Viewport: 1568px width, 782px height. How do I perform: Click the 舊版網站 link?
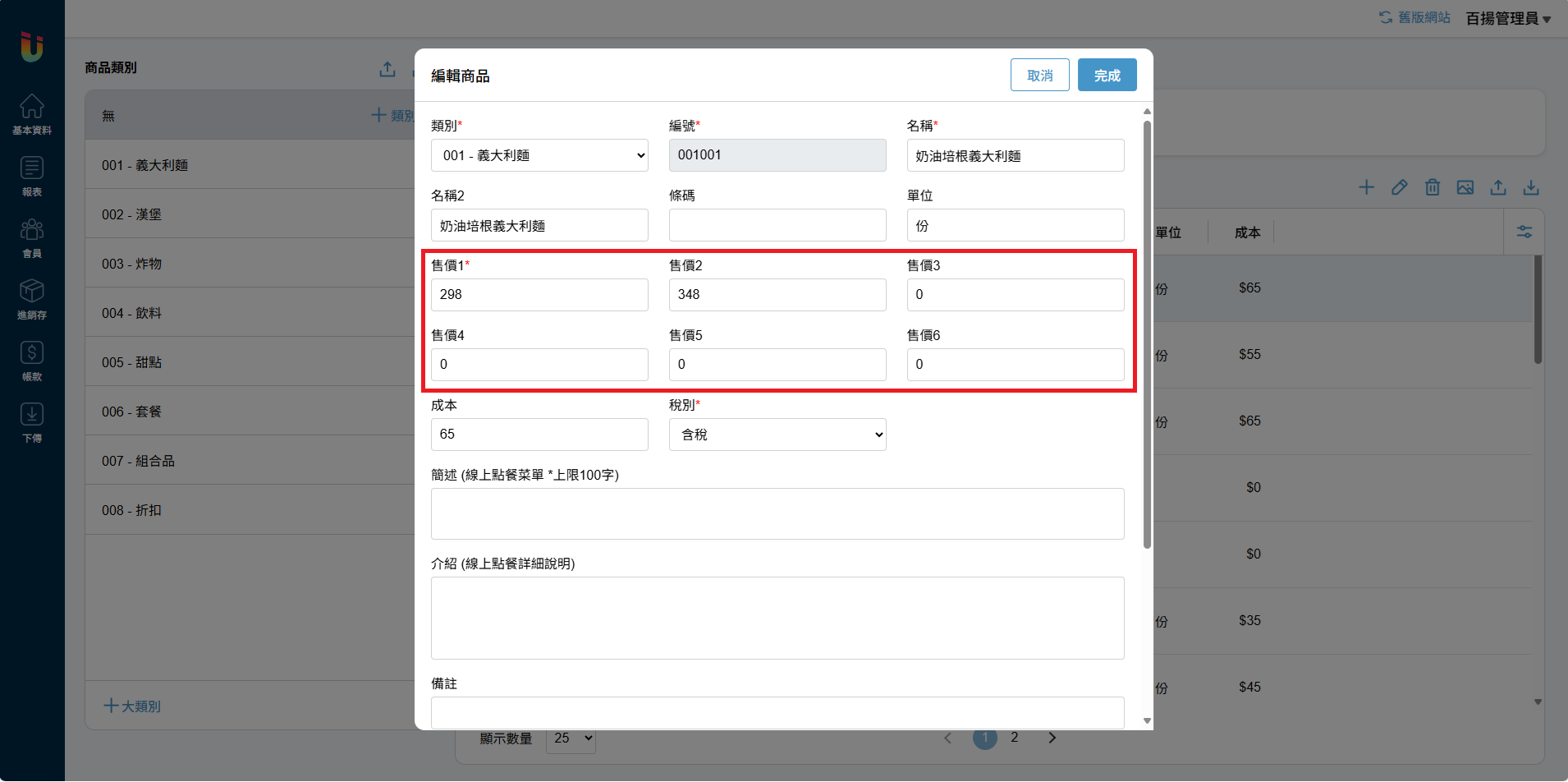[1415, 17]
